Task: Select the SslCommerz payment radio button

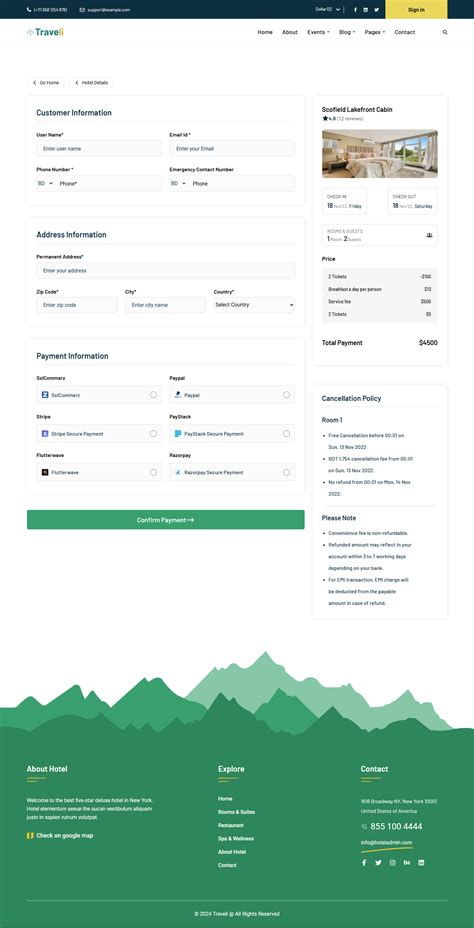Action: pos(153,395)
